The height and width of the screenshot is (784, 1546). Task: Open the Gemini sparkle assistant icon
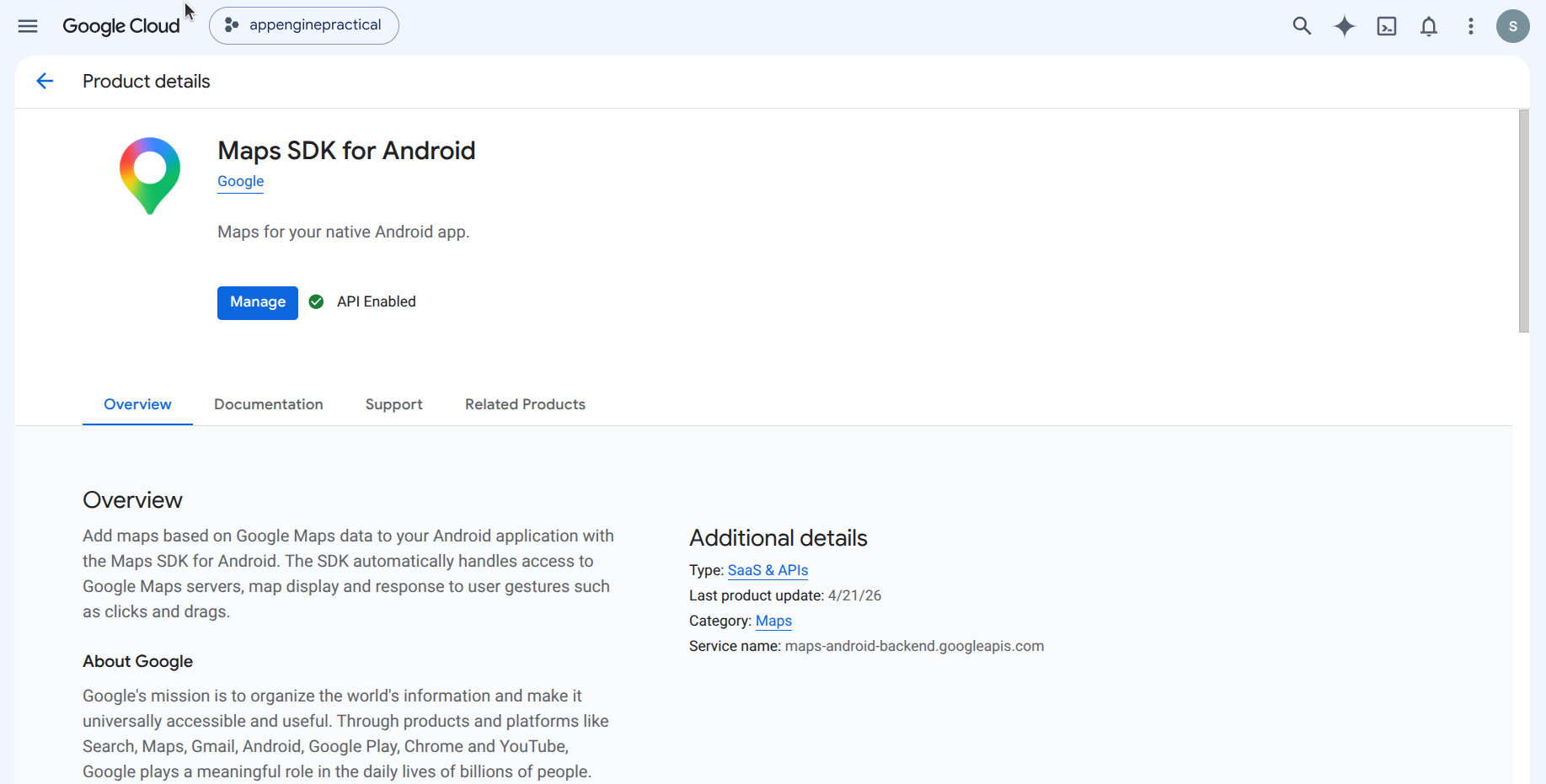click(x=1345, y=26)
